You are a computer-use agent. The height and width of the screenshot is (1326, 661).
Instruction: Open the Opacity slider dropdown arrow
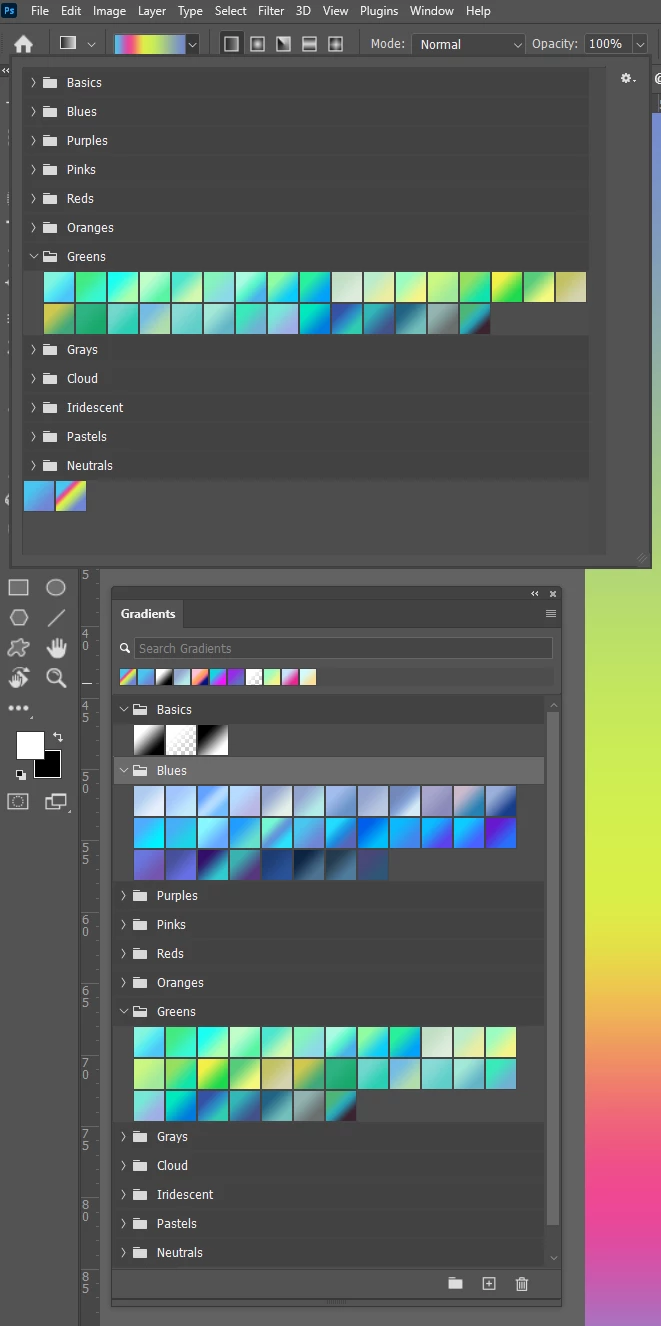click(x=639, y=44)
